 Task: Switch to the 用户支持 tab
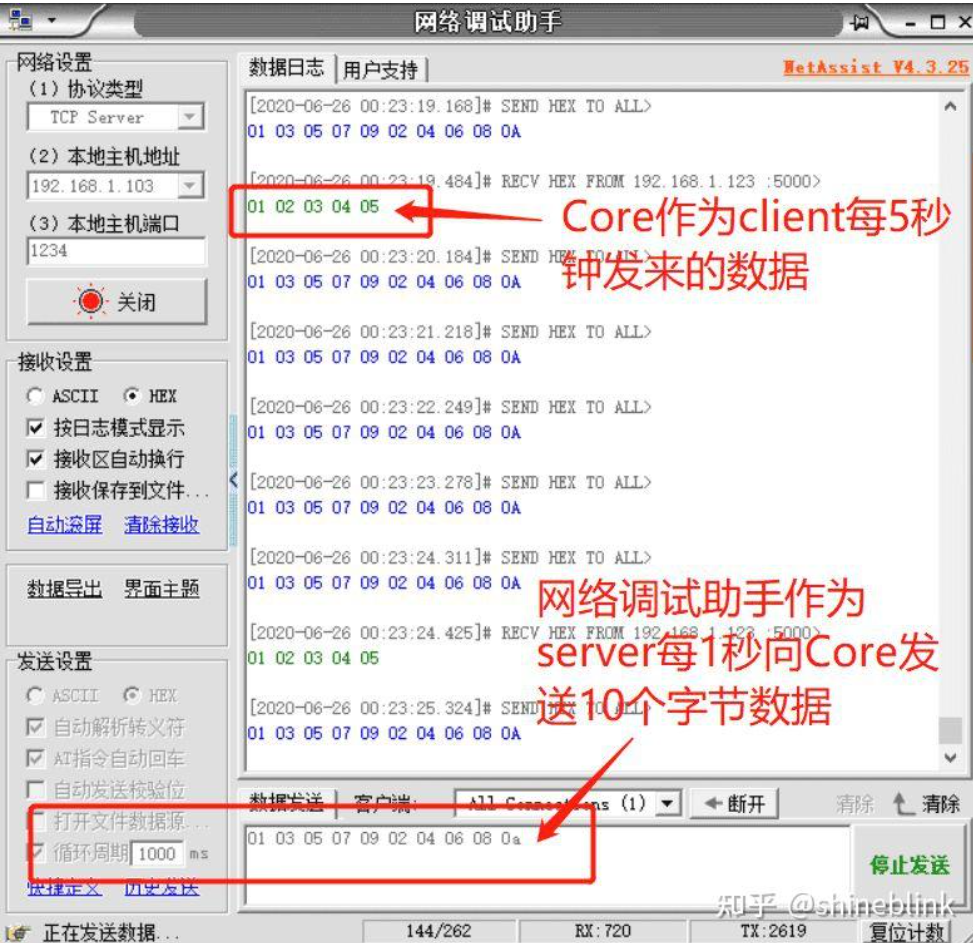[380, 70]
